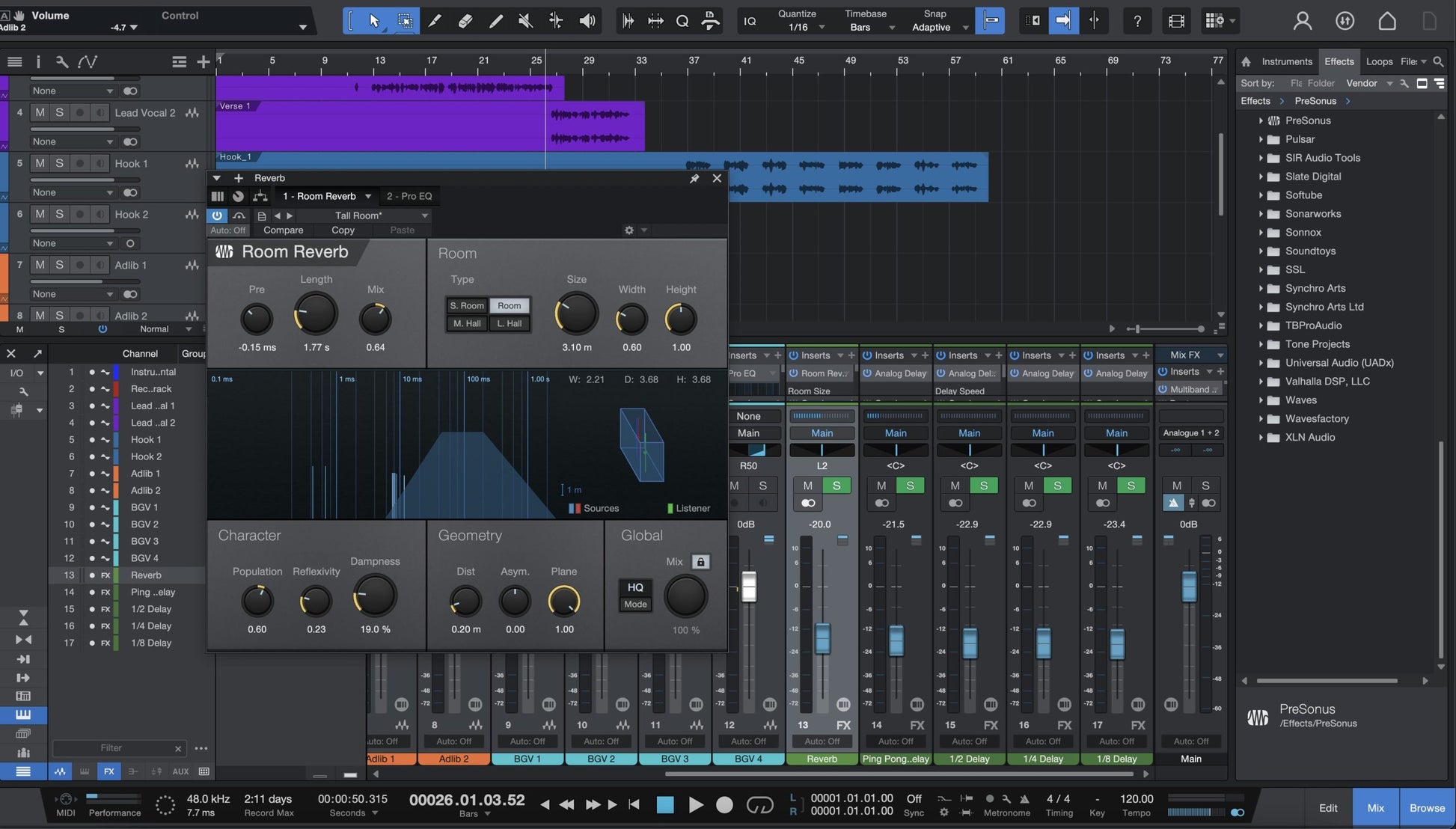Image resolution: width=1456 pixels, height=829 pixels.
Task: Switch to the 2 - Pro EQ tab
Action: point(409,196)
